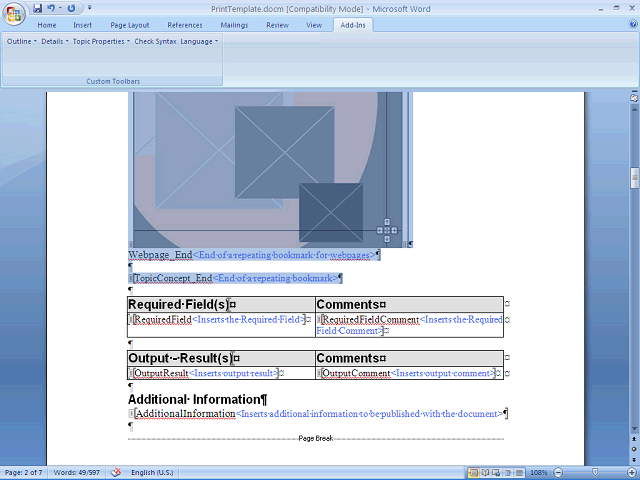Open zoom dialog via 108% level
Image resolution: width=640 pixels, height=480 pixels.
click(539, 473)
